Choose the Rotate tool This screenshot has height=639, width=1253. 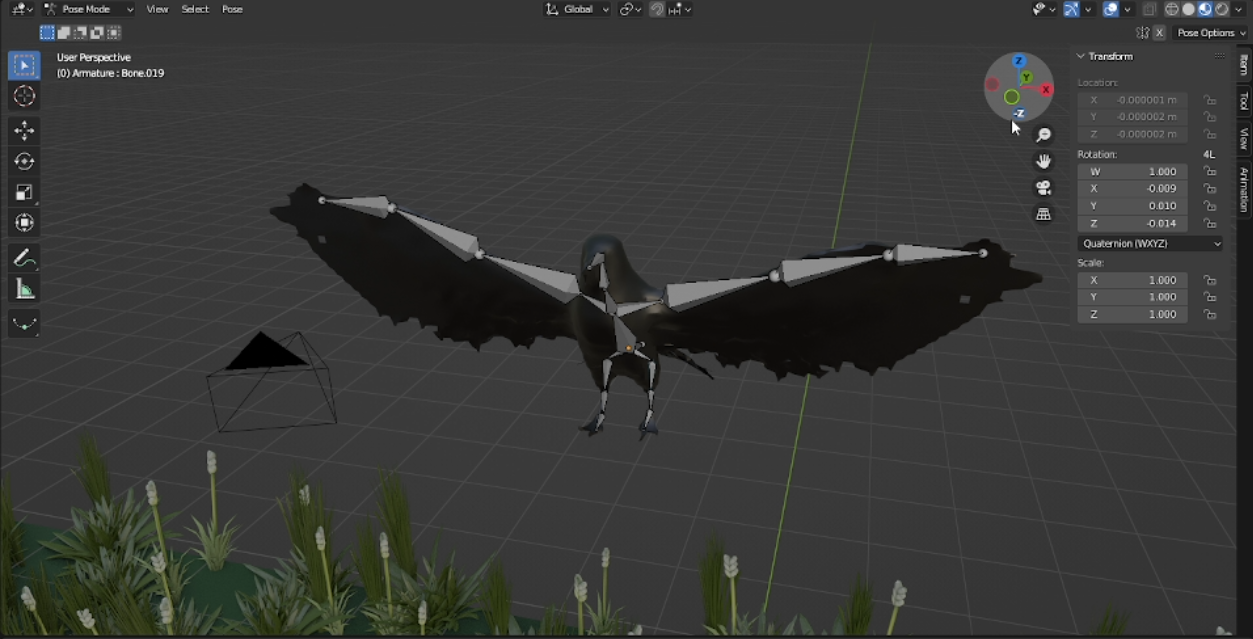click(x=24, y=161)
